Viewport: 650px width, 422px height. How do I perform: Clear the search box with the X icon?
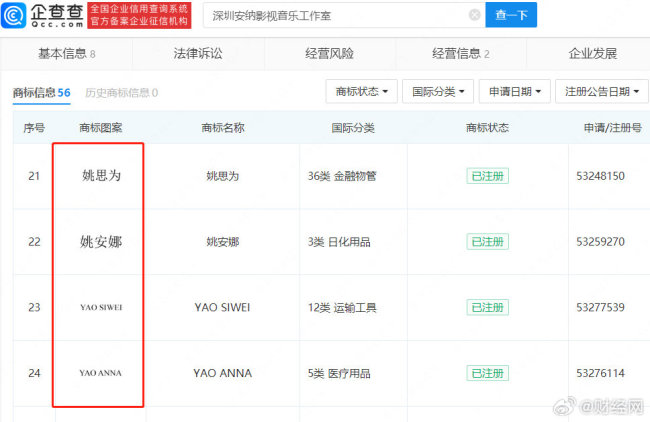(x=474, y=15)
